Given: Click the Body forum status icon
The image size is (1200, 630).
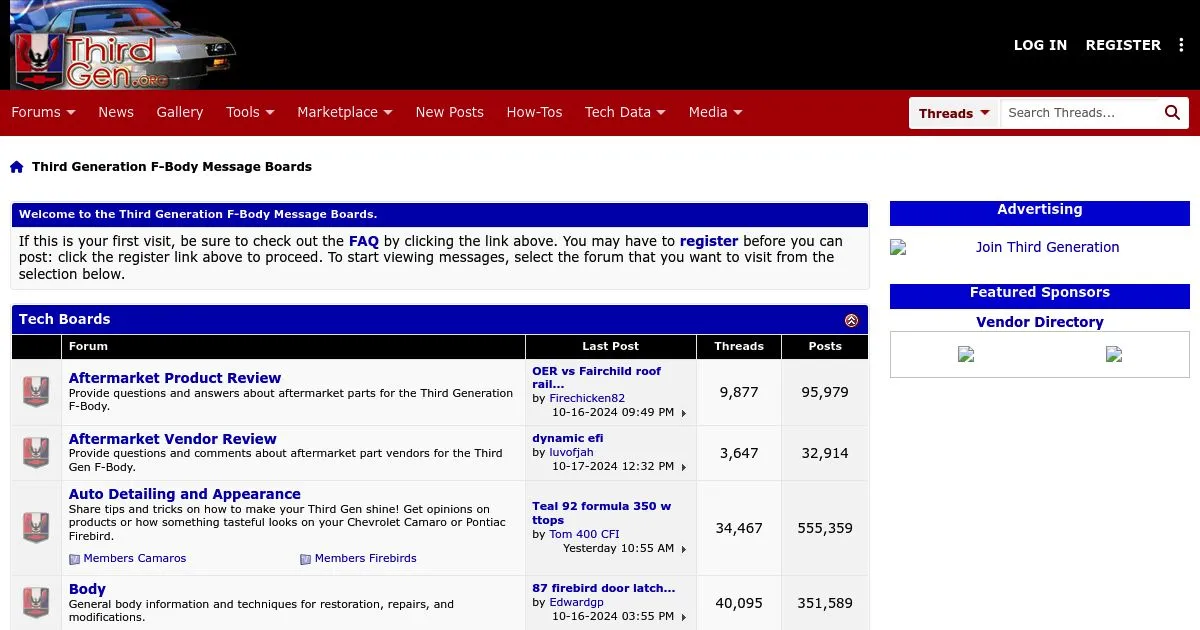Looking at the screenshot, I should coord(36,603).
